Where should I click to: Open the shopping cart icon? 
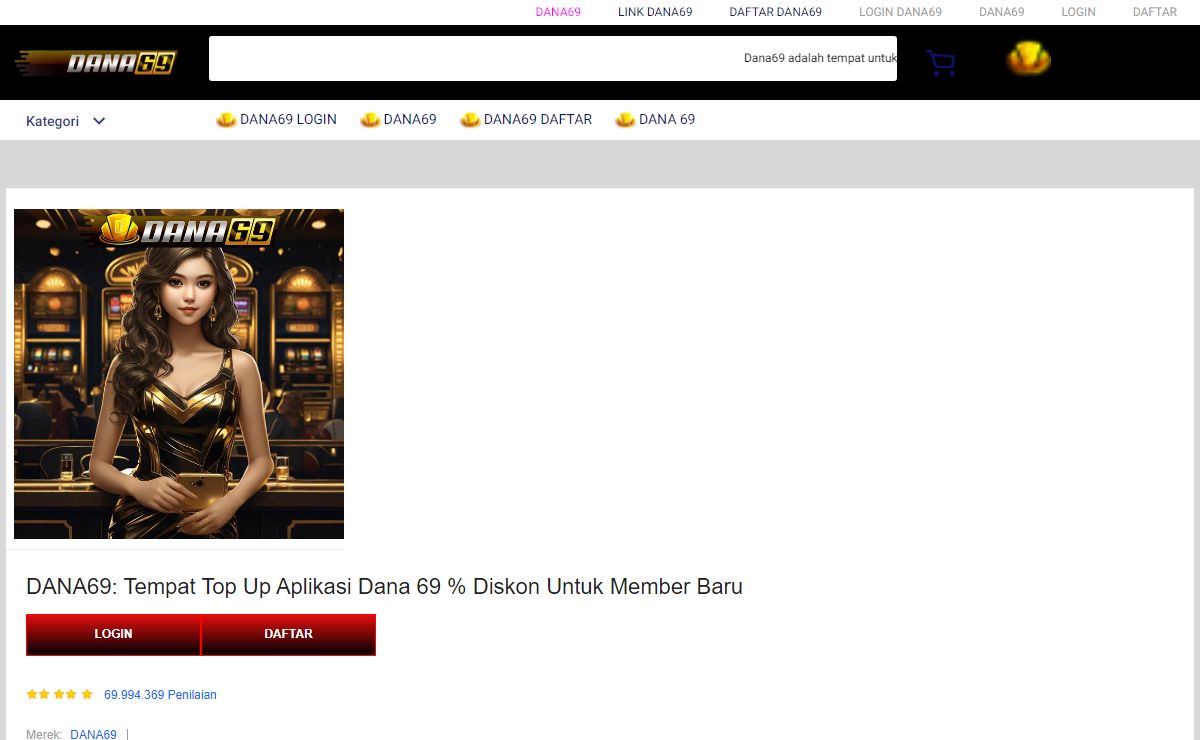point(940,63)
